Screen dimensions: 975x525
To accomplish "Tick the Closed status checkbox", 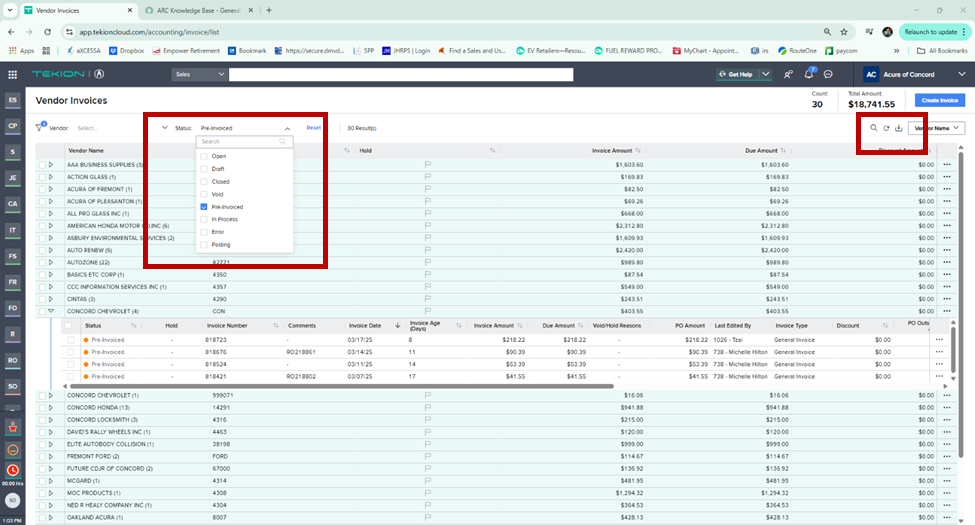I will 204,181.
